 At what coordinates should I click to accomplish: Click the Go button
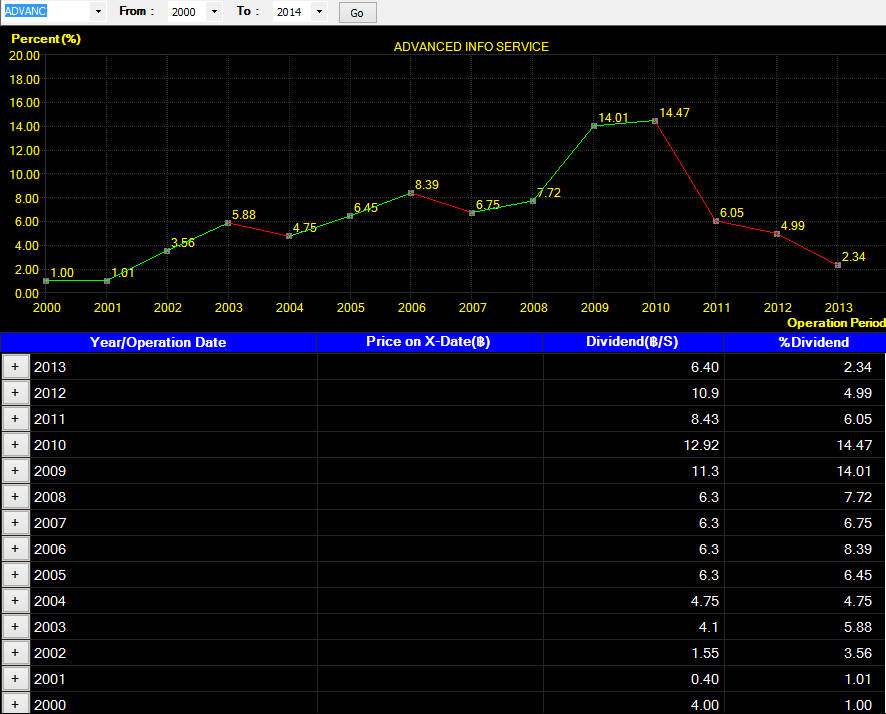pos(357,12)
